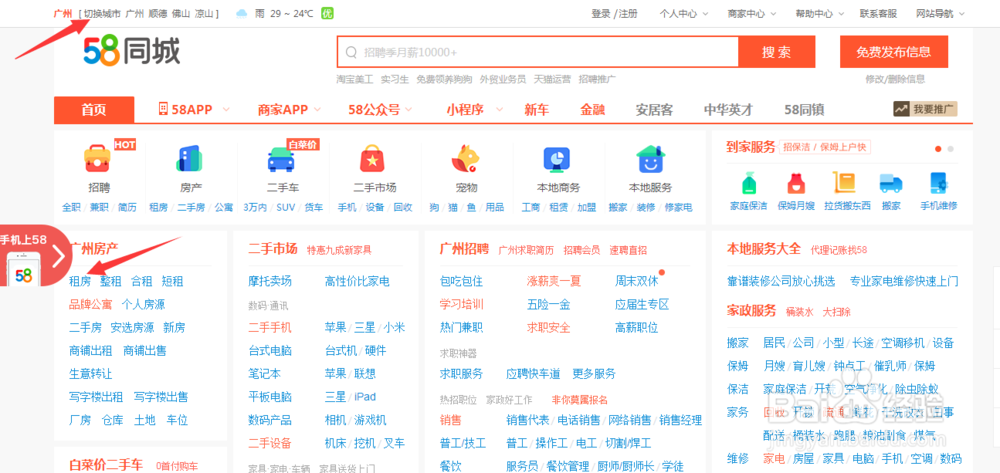Go to the 首页 tab

click(x=94, y=110)
